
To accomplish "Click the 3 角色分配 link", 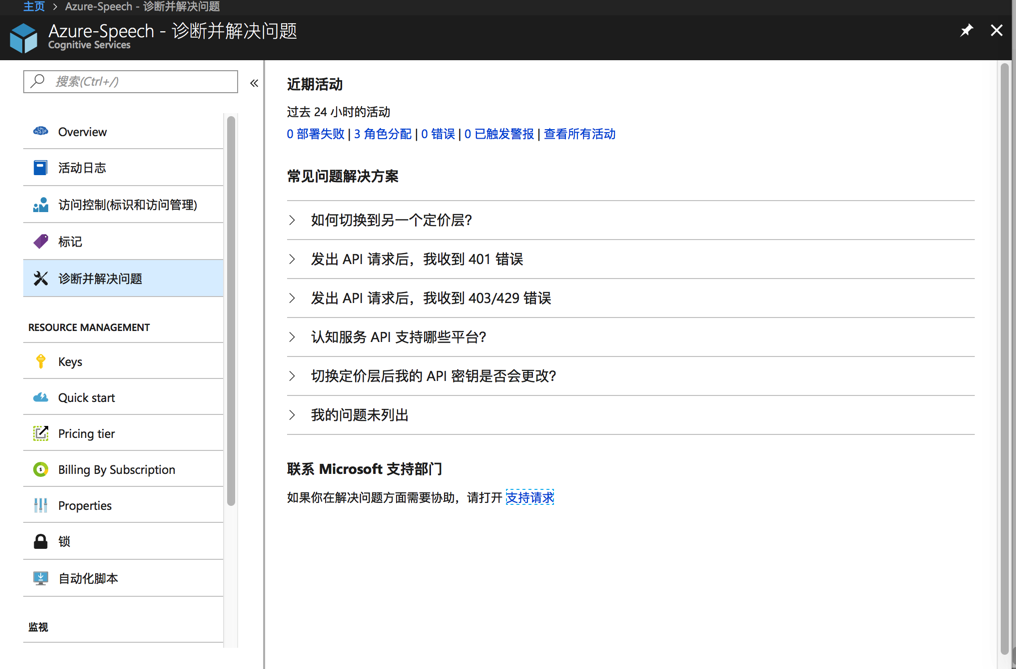I will [x=382, y=134].
